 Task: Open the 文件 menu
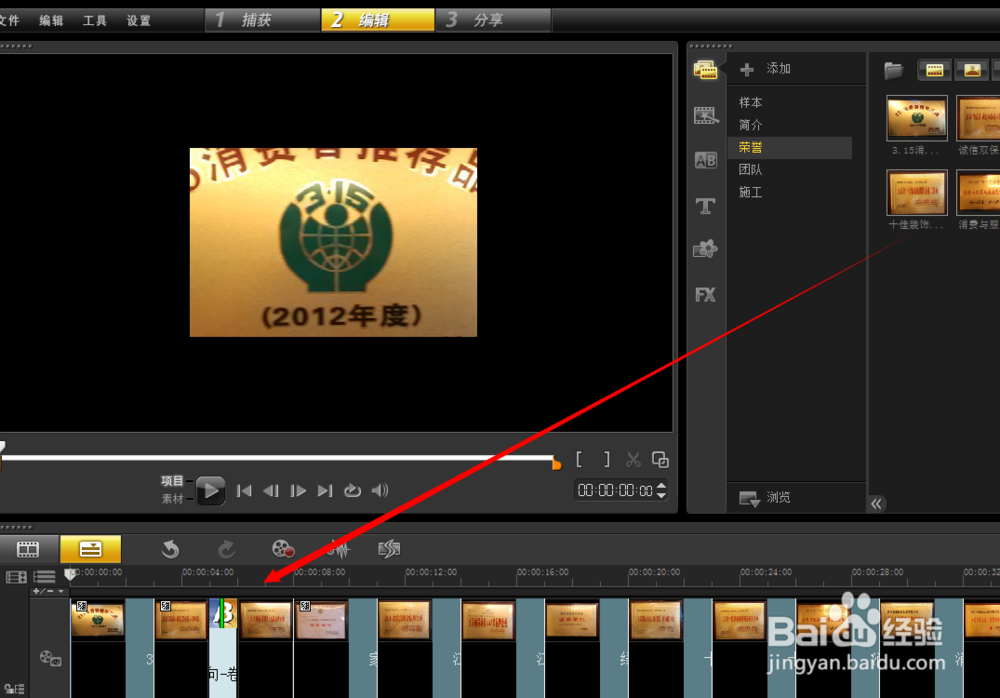pyautogui.click(x=10, y=20)
